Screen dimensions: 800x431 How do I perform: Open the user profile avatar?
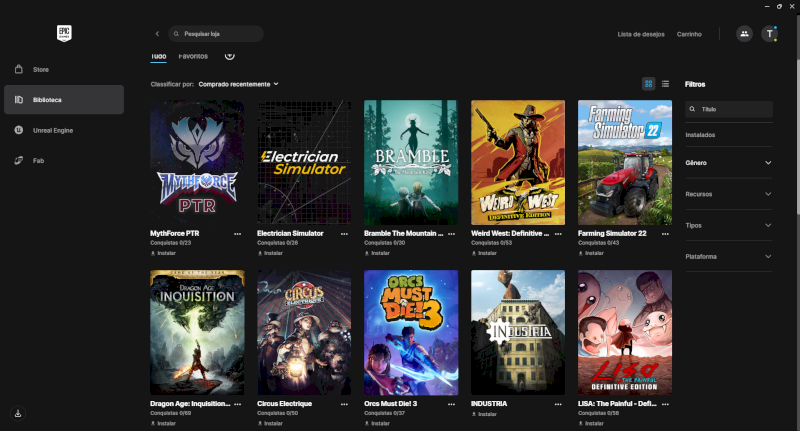click(769, 34)
